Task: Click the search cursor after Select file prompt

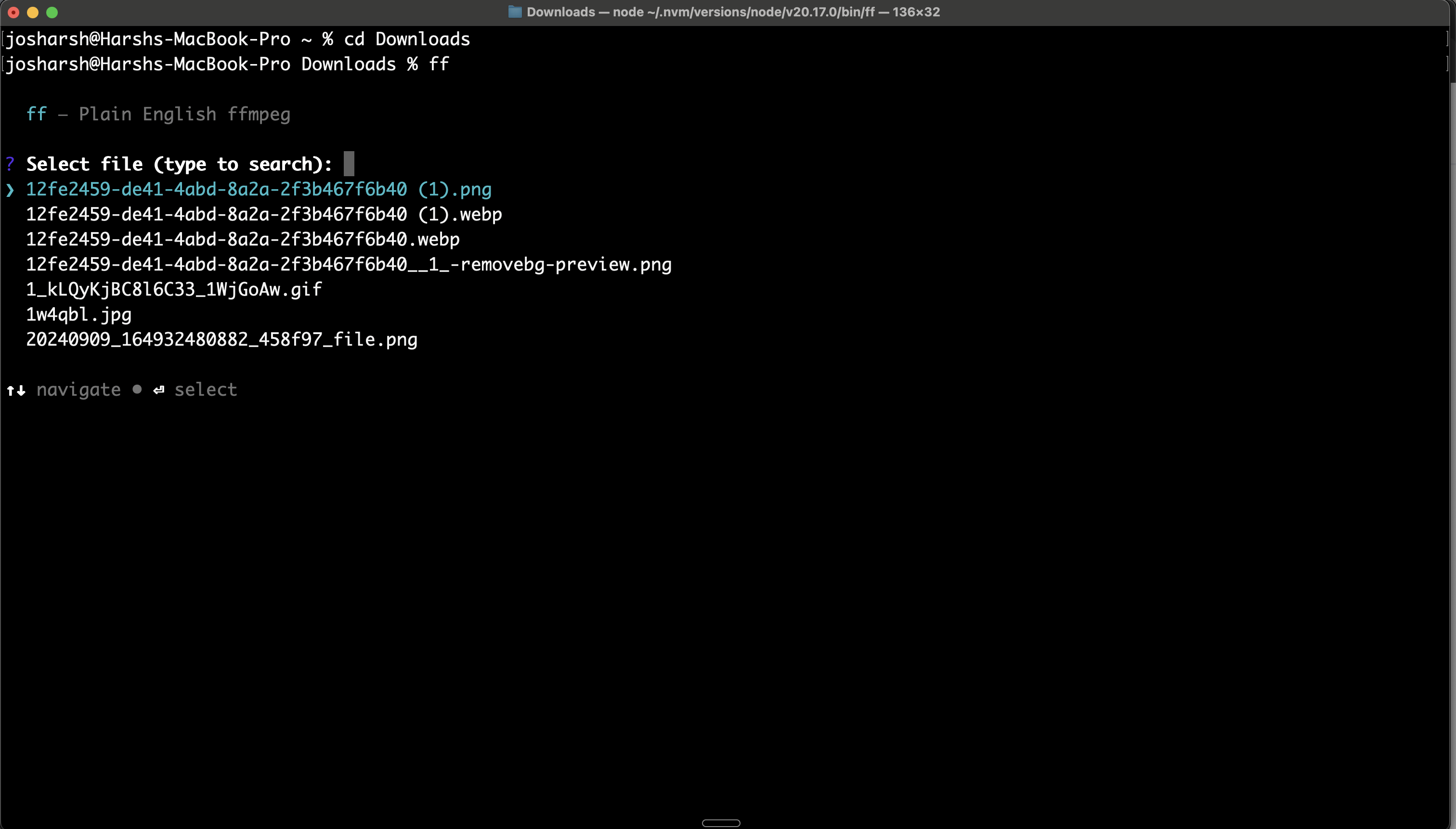Action: (x=349, y=165)
